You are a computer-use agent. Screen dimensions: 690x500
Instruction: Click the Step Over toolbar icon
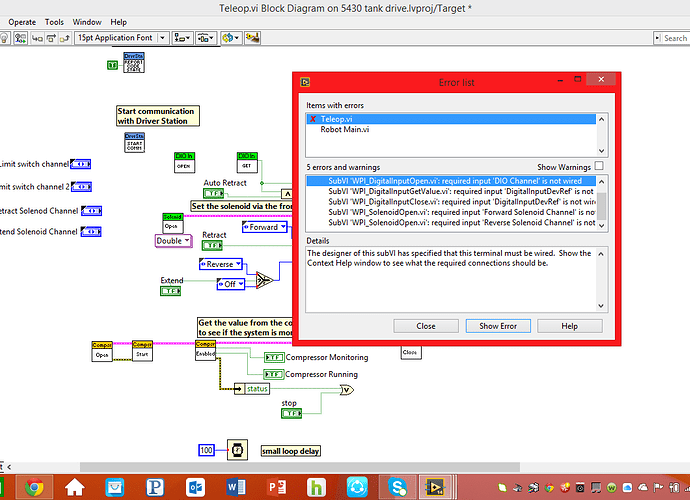tap(51, 38)
